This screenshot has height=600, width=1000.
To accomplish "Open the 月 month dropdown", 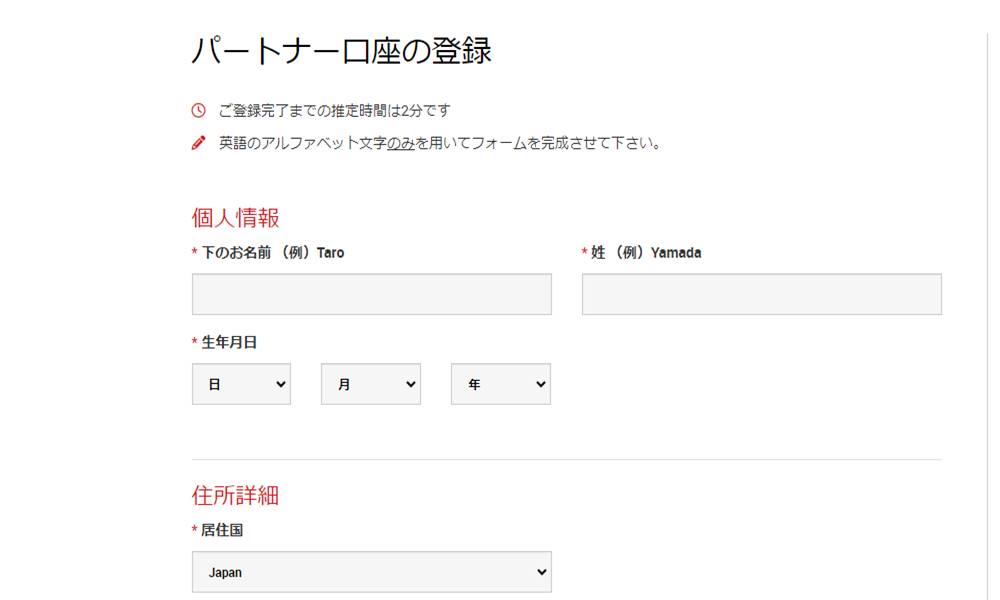I will pyautogui.click(x=370, y=384).
